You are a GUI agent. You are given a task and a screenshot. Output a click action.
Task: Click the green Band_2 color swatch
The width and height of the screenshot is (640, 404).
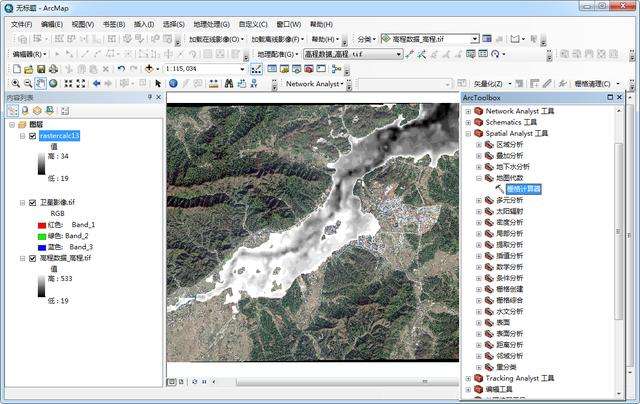42,236
